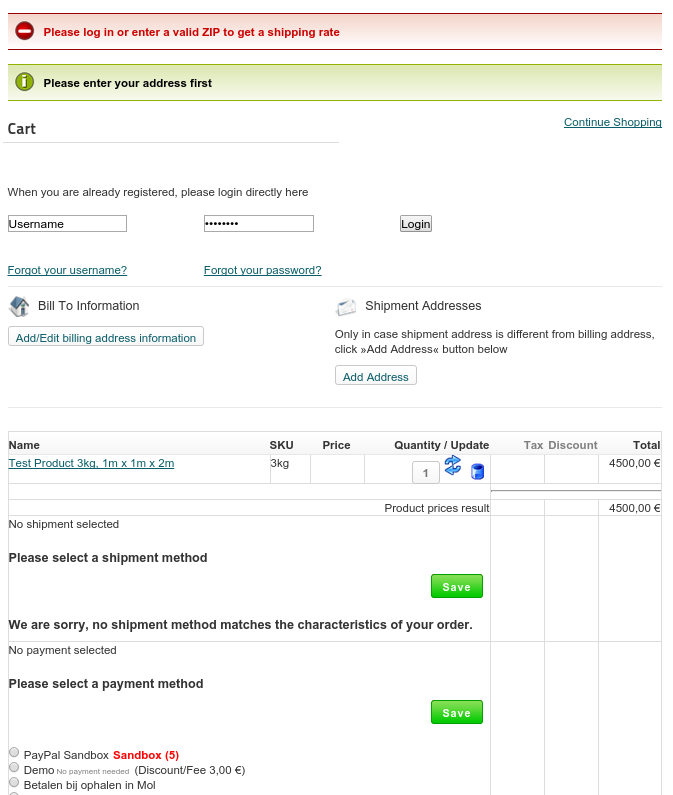
Task: Follow the Continue Shopping link
Action: [612, 122]
